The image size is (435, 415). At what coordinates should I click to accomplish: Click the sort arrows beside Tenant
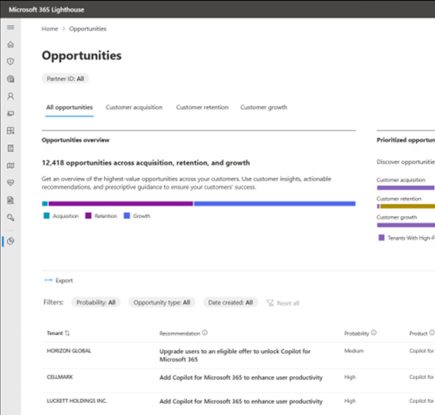[x=67, y=333]
